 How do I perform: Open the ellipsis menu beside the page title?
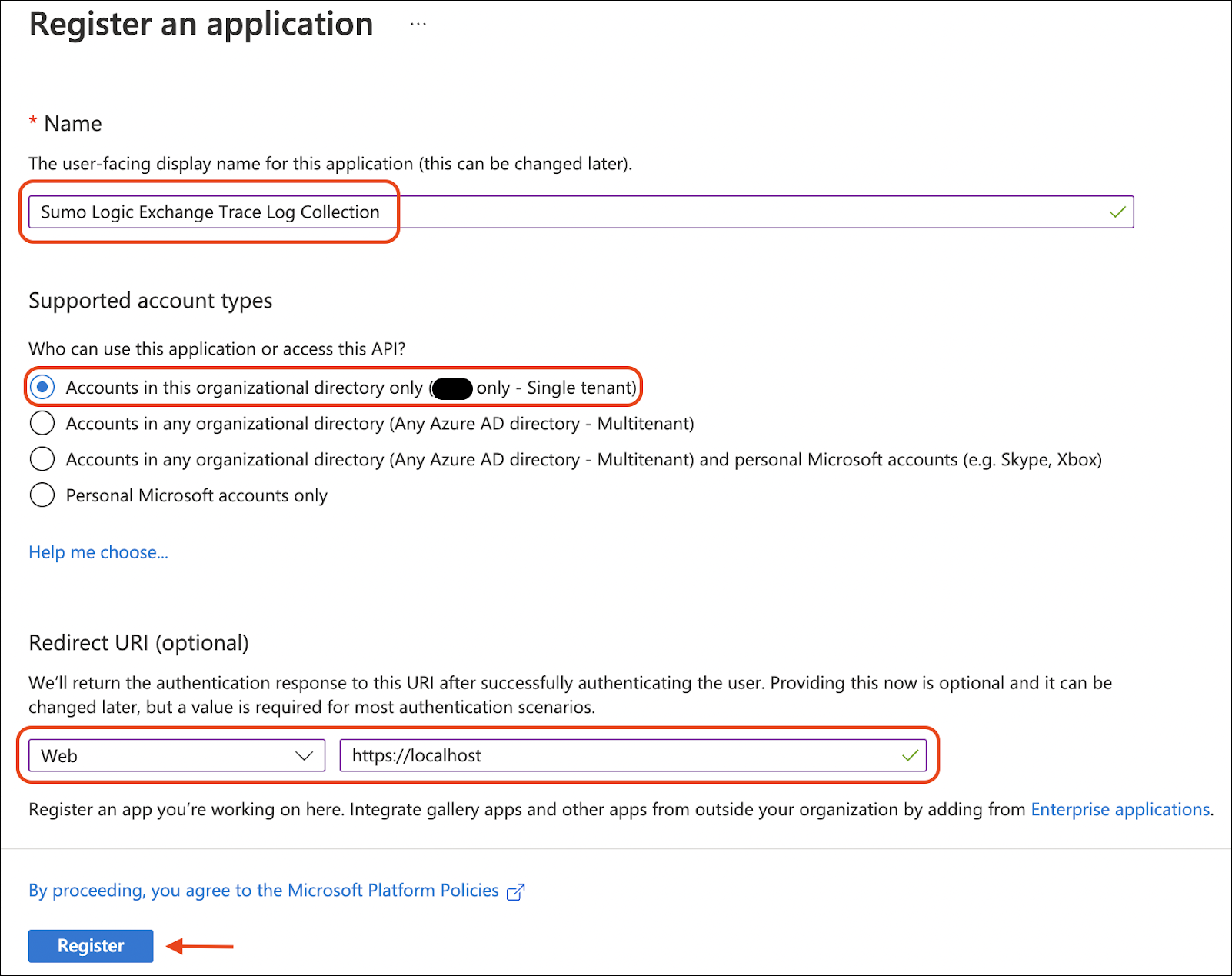pyautogui.click(x=418, y=23)
